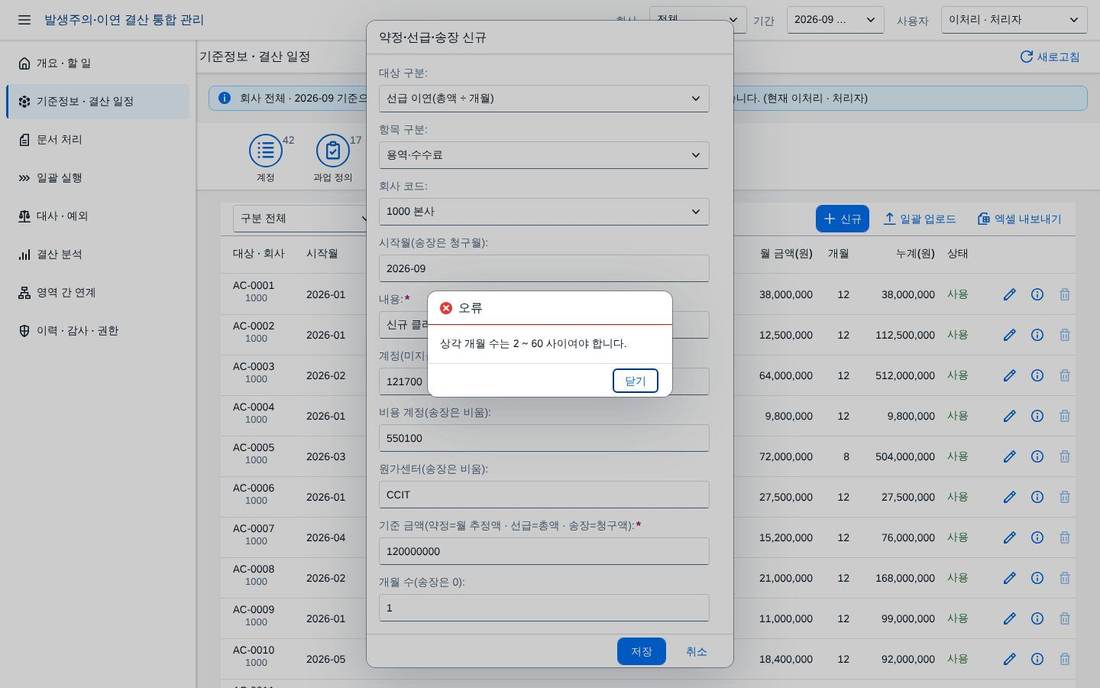Click the 저장 save button

pyautogui.click(x=641, y=652)
